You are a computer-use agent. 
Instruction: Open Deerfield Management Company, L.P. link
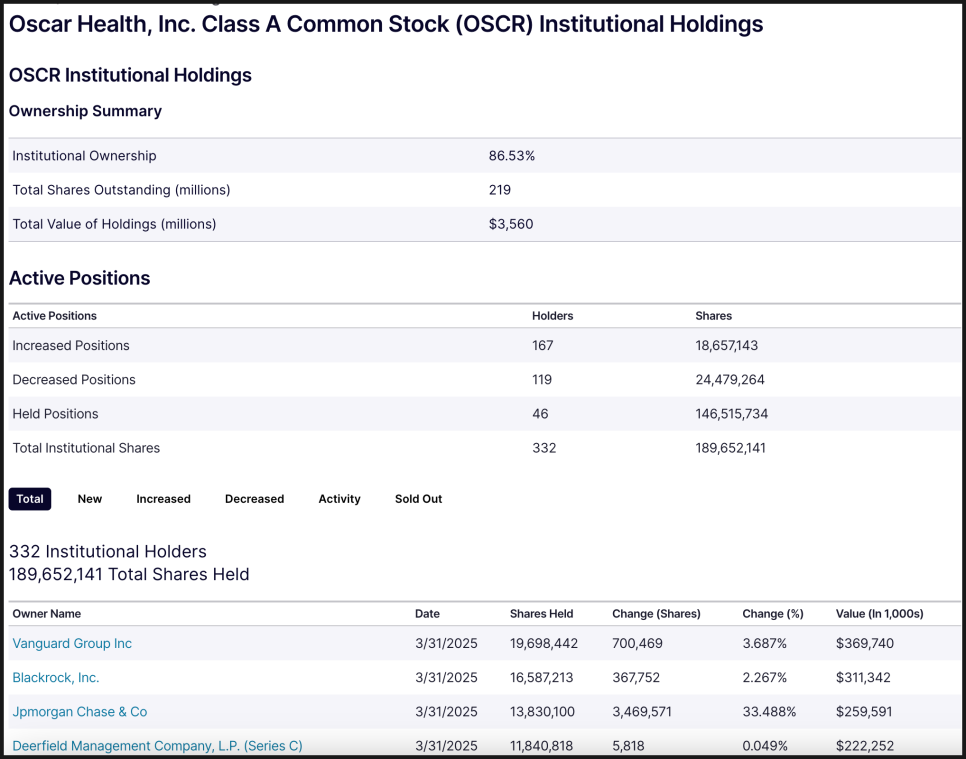click(x=158, y=746)
